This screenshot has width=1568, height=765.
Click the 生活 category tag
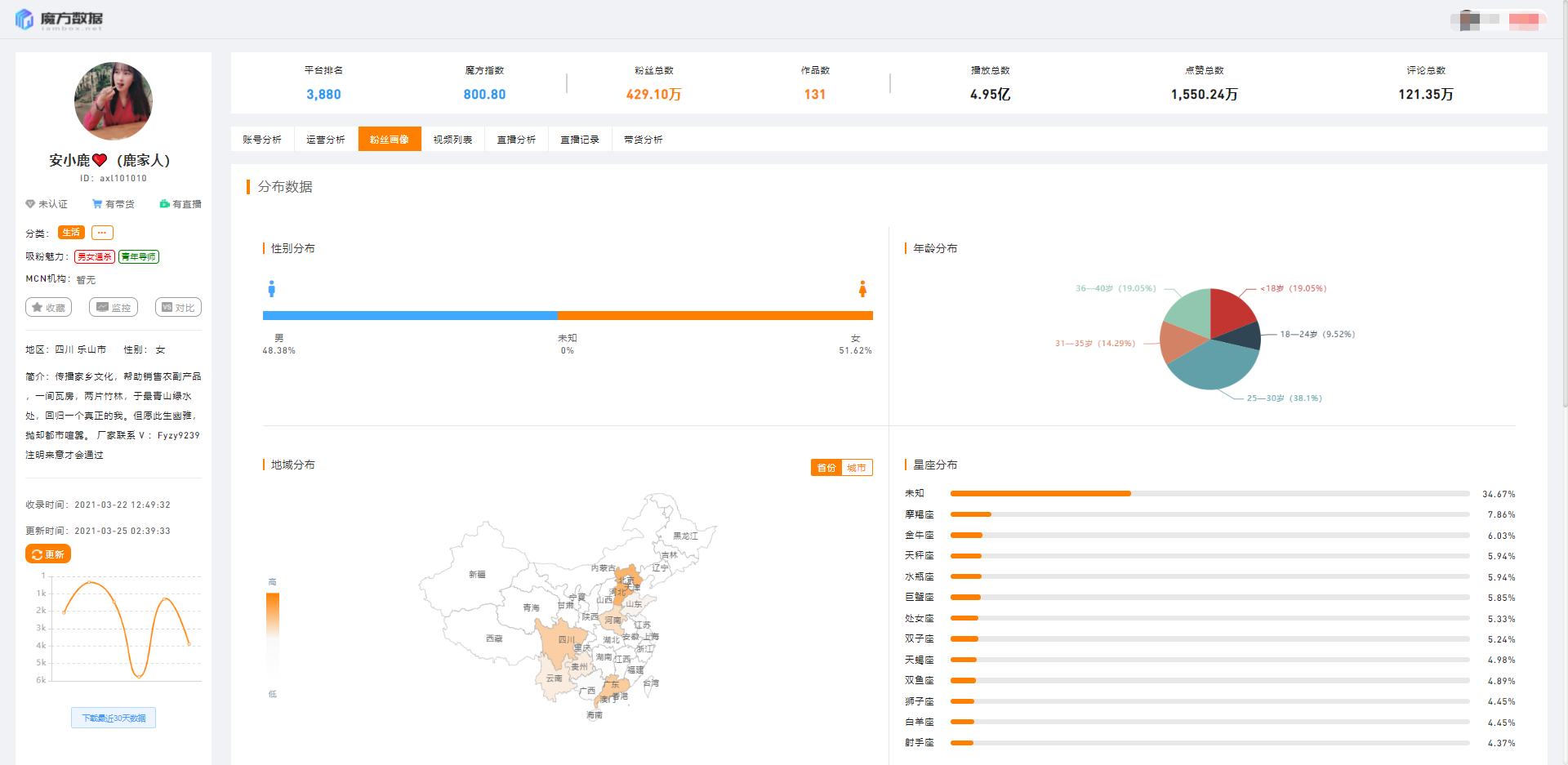tap(72, 233)
